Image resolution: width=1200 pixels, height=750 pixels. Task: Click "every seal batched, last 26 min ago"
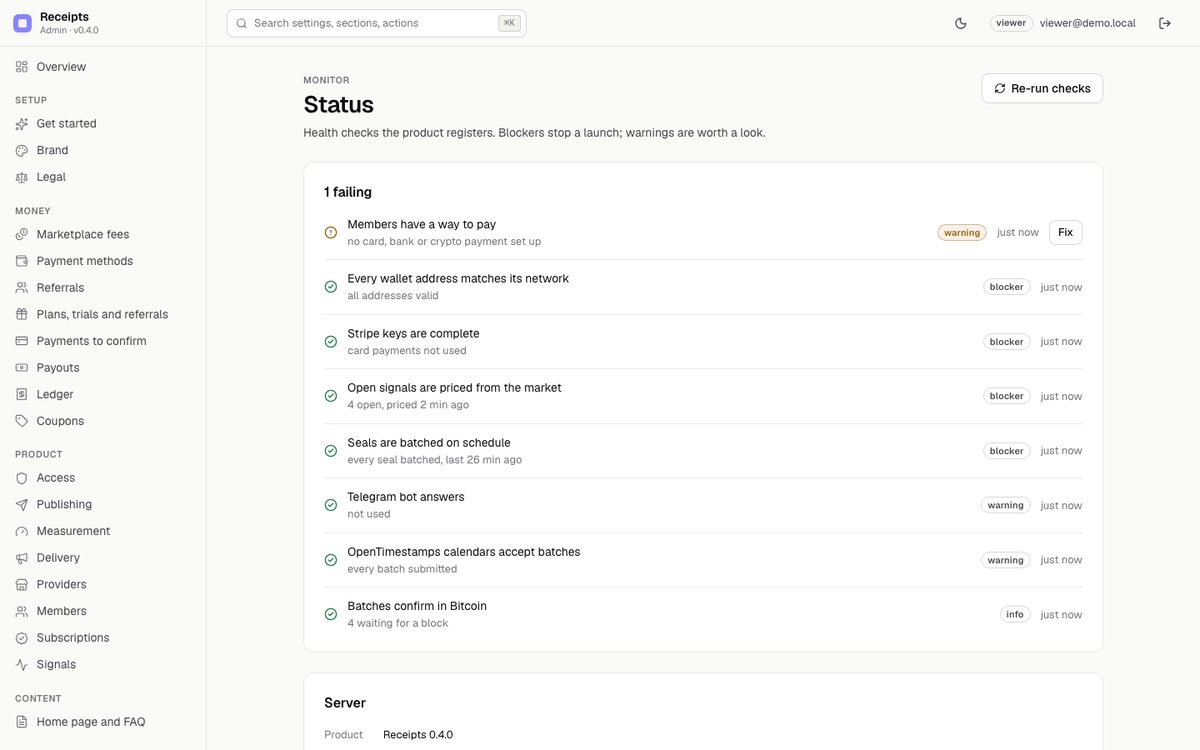[x=435, y=460]
